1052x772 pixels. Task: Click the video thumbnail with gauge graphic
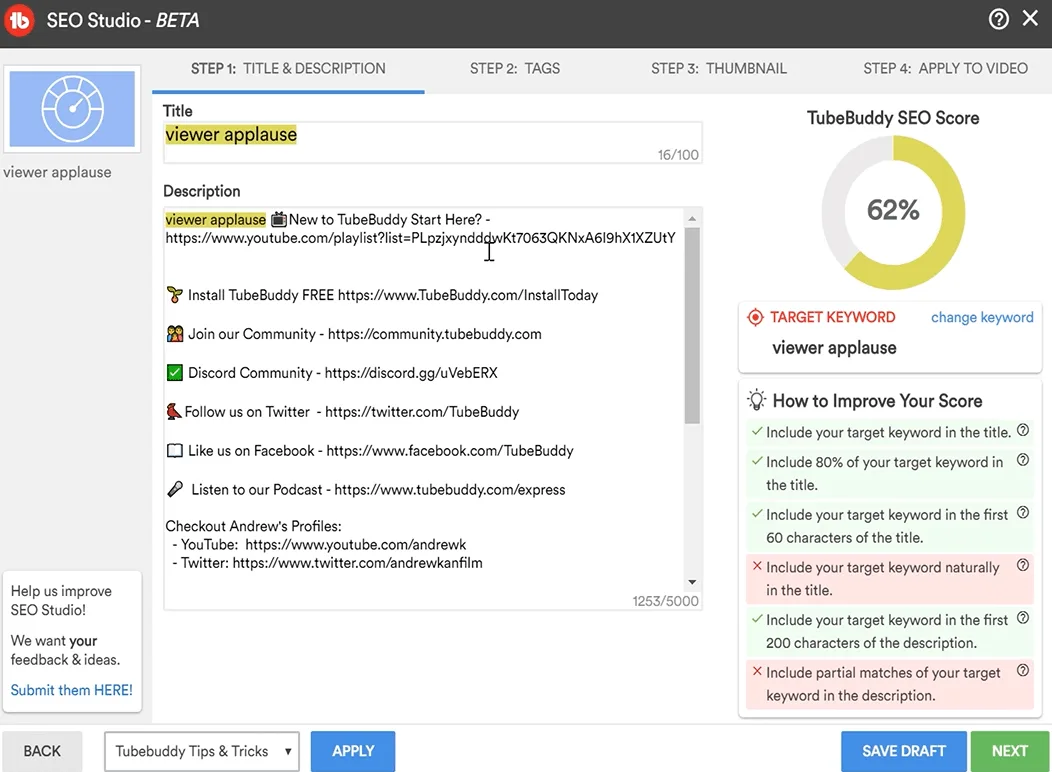72,109
